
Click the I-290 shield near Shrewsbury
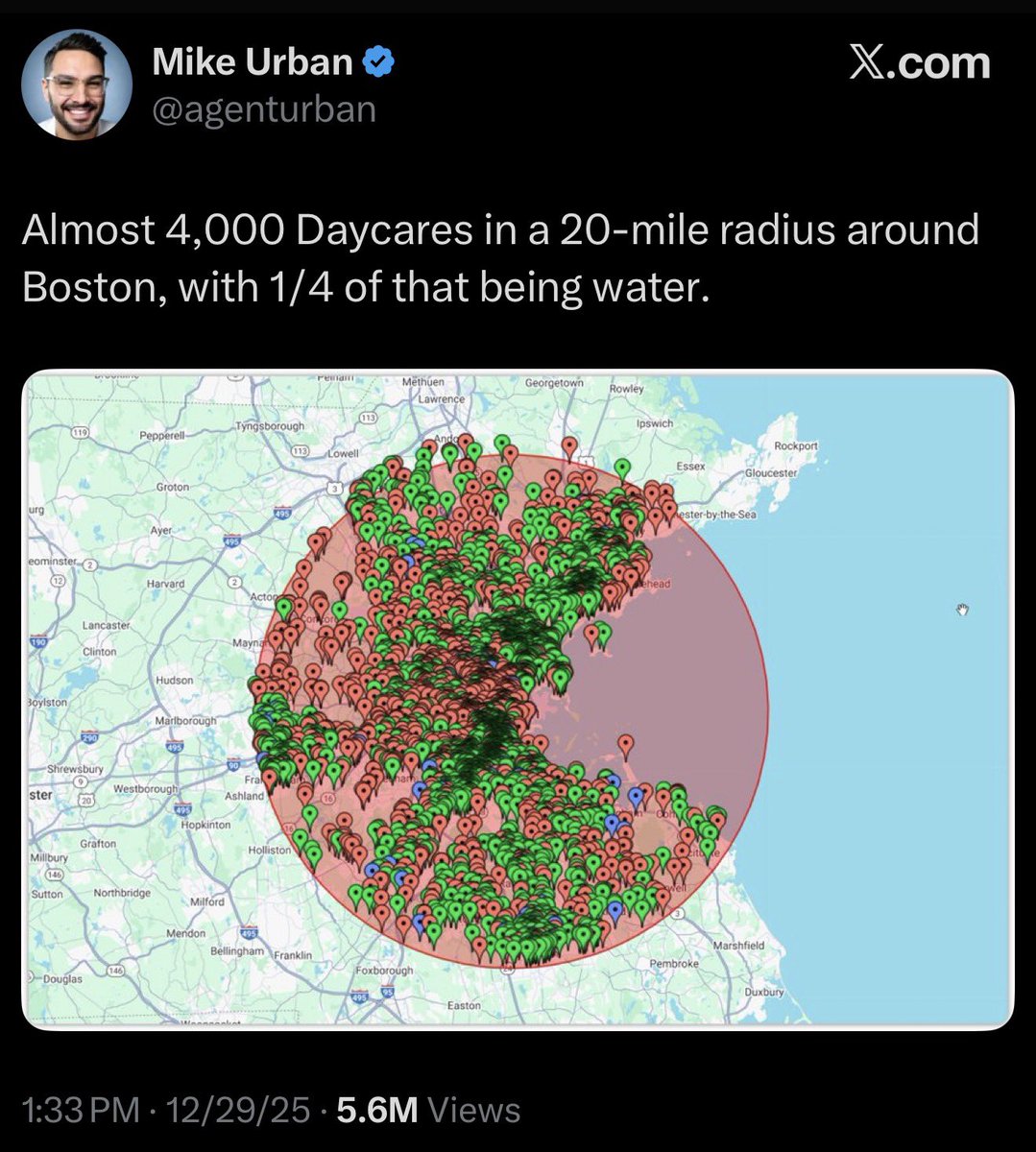89,738
